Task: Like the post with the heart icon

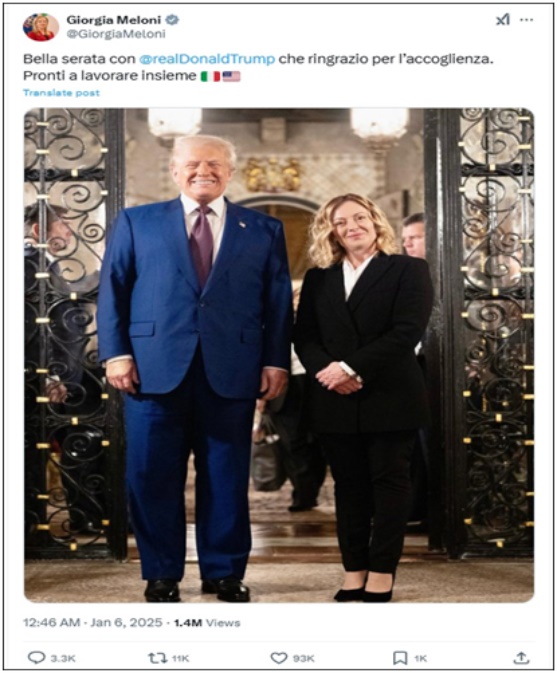Action: tap(279, 658)
